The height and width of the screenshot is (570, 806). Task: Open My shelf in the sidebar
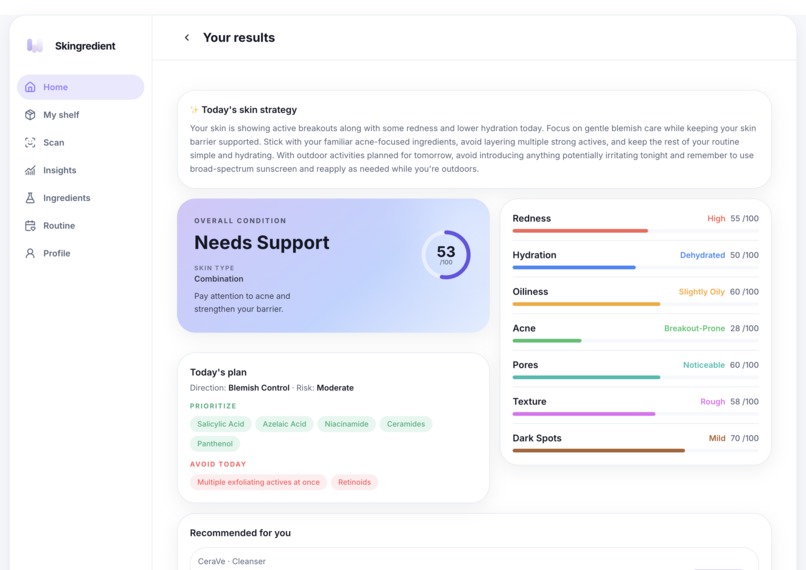tap(81, 115)
